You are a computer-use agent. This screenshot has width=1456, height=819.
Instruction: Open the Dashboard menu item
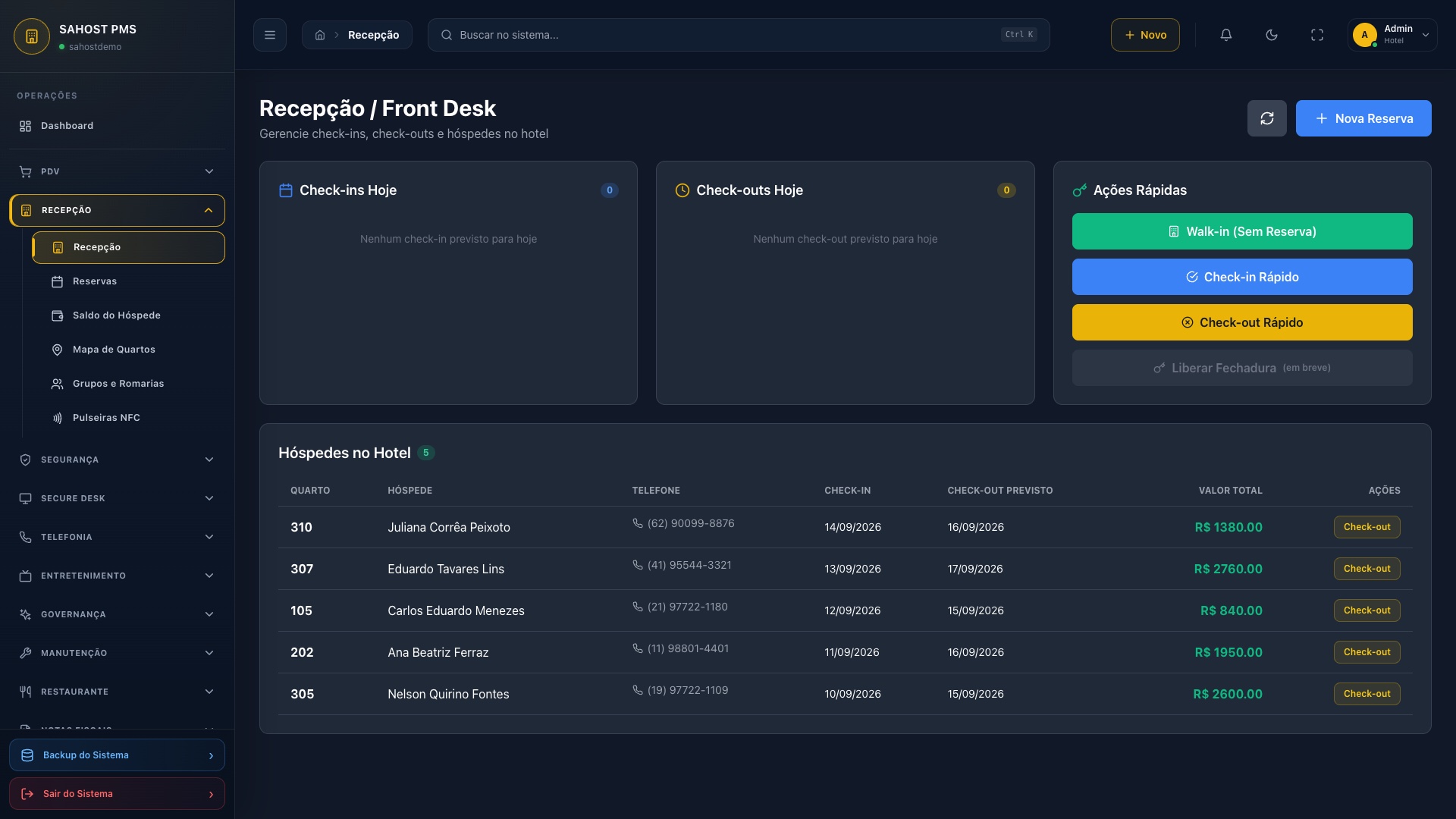(x=118, y=126)
